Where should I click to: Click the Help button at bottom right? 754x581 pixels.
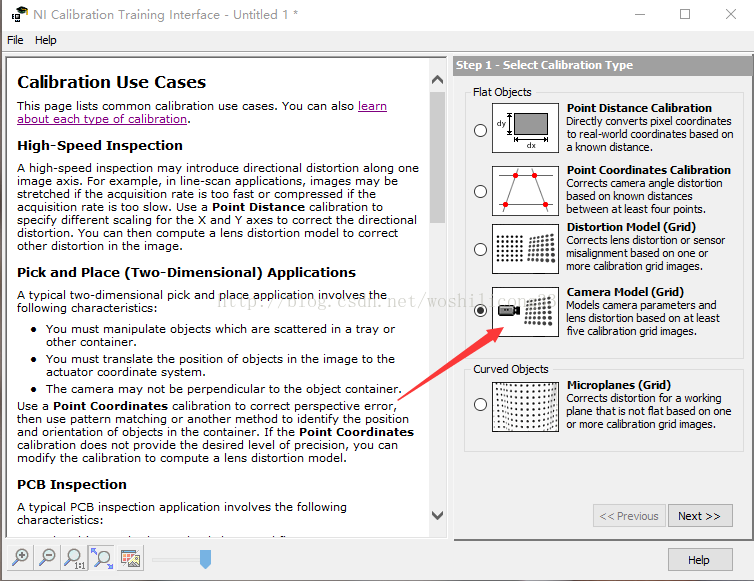click(x=700, y=559)
